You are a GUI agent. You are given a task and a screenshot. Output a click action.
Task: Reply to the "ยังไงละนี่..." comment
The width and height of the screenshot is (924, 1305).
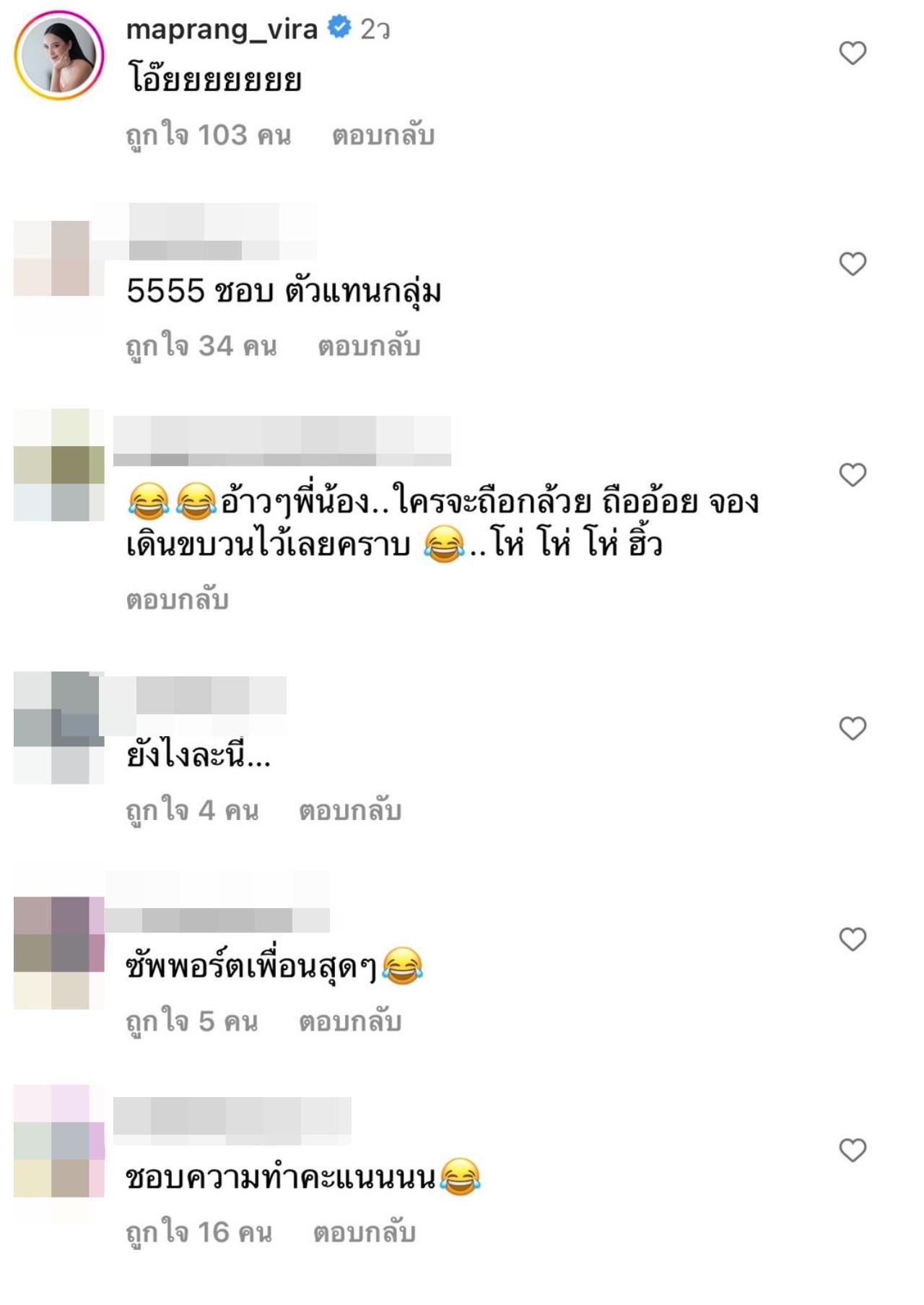click(350, 811)
